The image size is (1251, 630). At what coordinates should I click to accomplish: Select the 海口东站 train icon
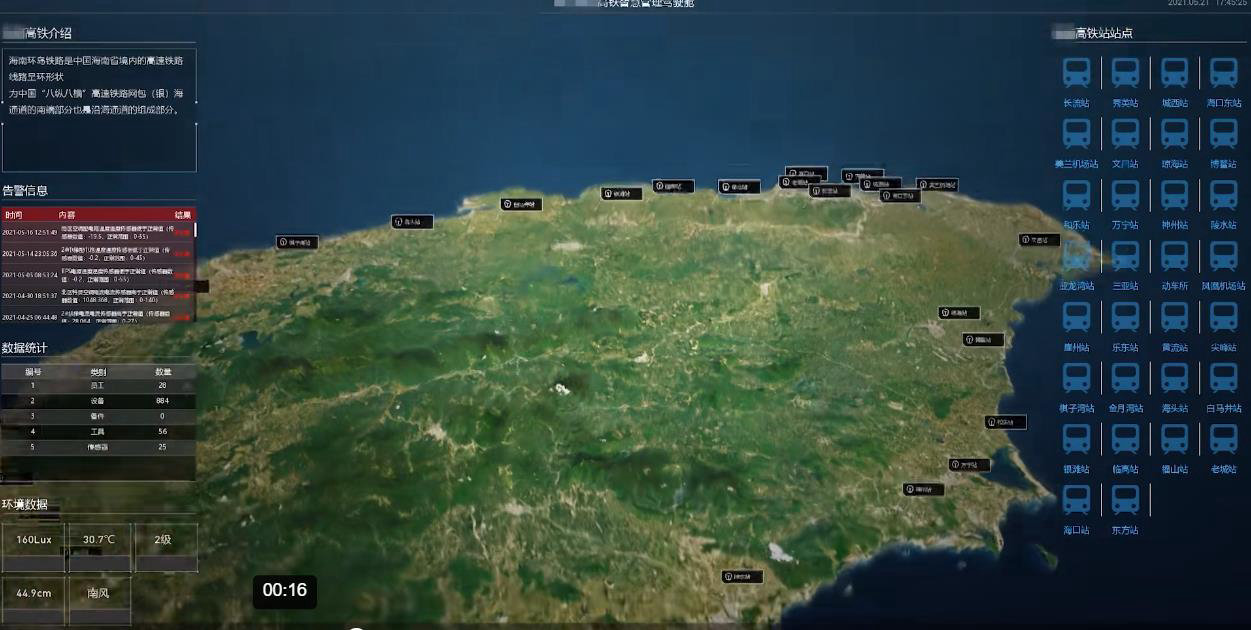tap(1223, 74)
